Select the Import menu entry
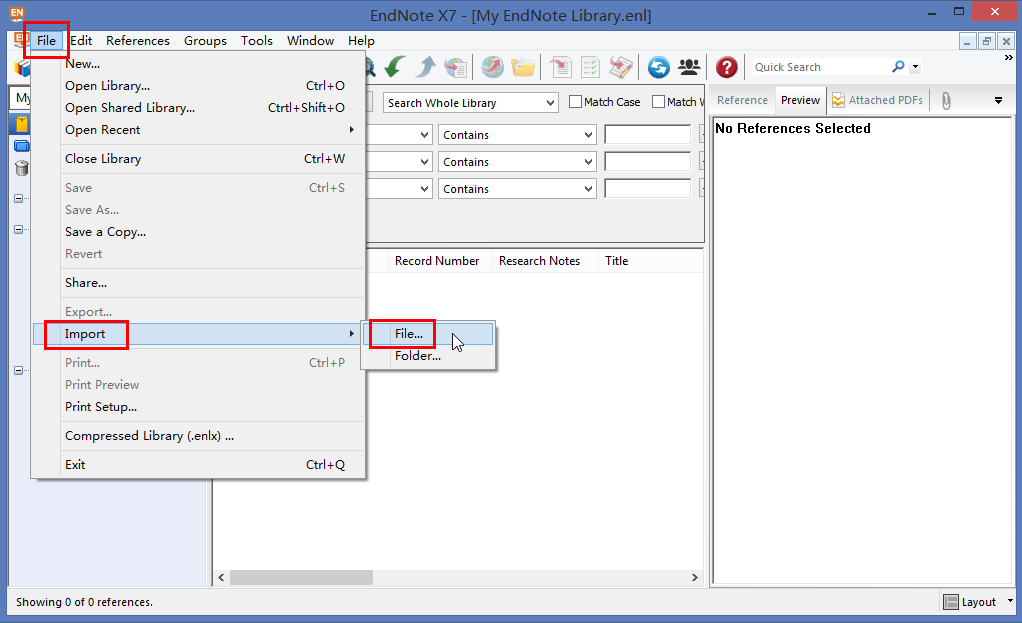The height and width of the screenshot is (623, 1022). 198,334
